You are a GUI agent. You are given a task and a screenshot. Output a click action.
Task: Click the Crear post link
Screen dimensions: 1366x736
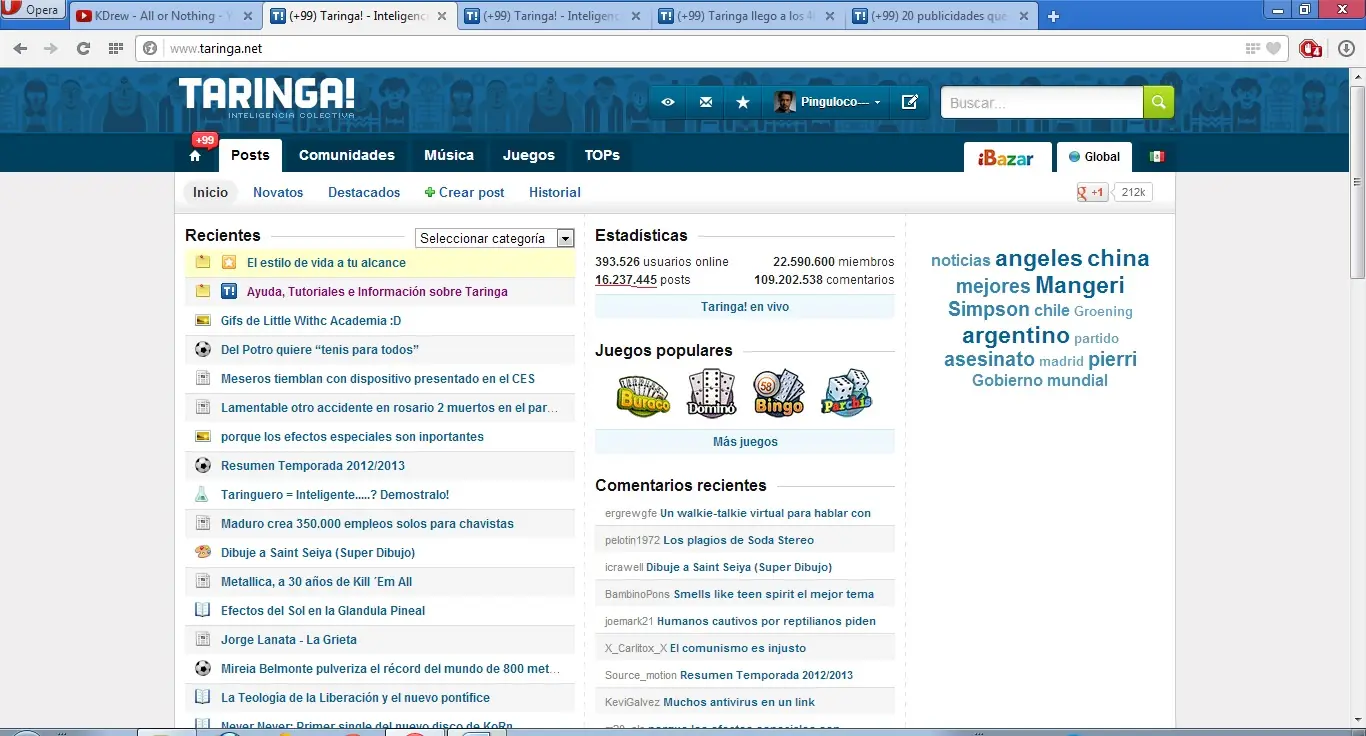[x=464, y=192]
